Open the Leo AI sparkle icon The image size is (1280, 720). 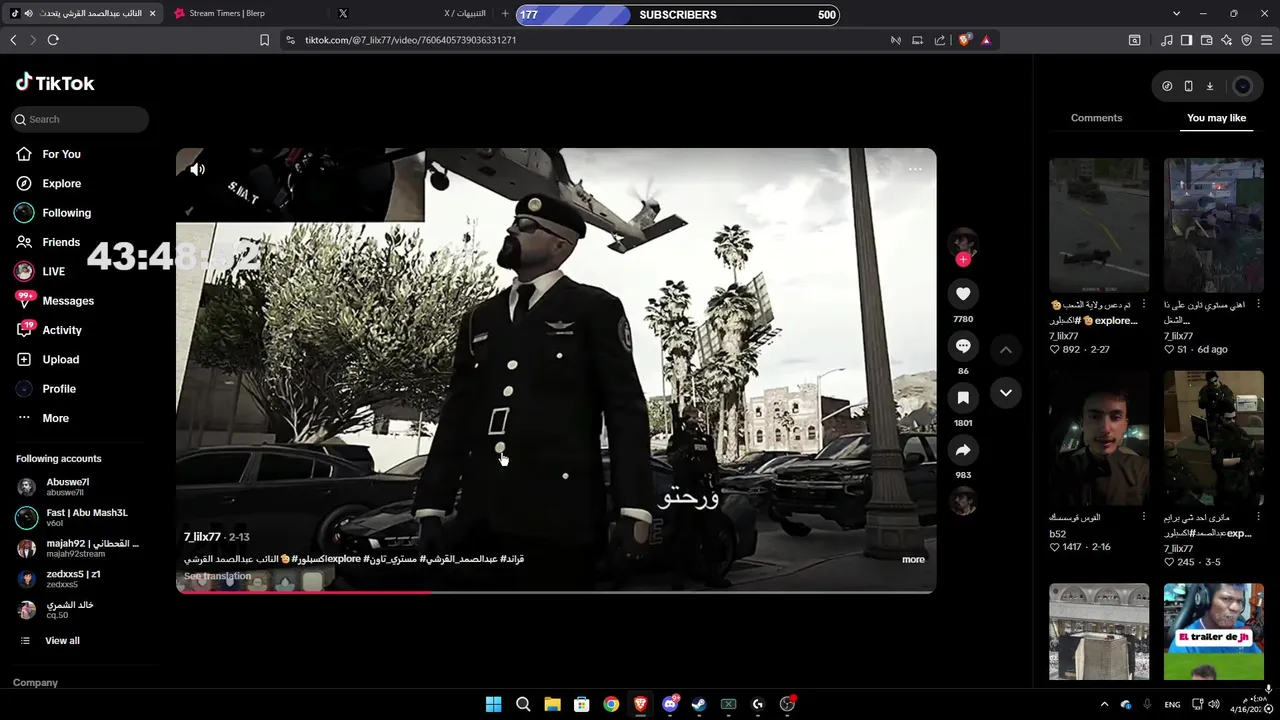click(x=1226, y=40)
